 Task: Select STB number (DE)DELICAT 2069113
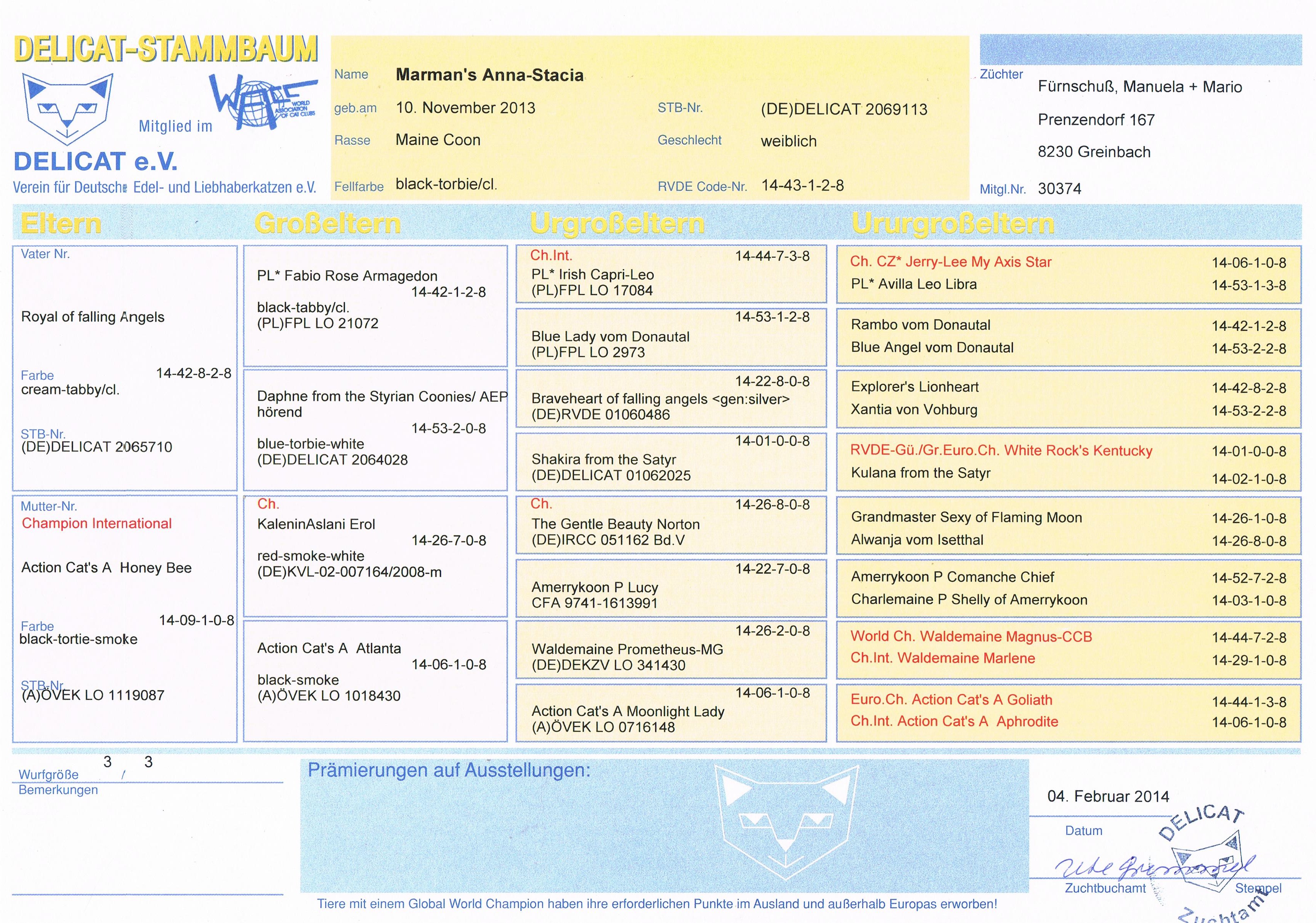(844, 109)
